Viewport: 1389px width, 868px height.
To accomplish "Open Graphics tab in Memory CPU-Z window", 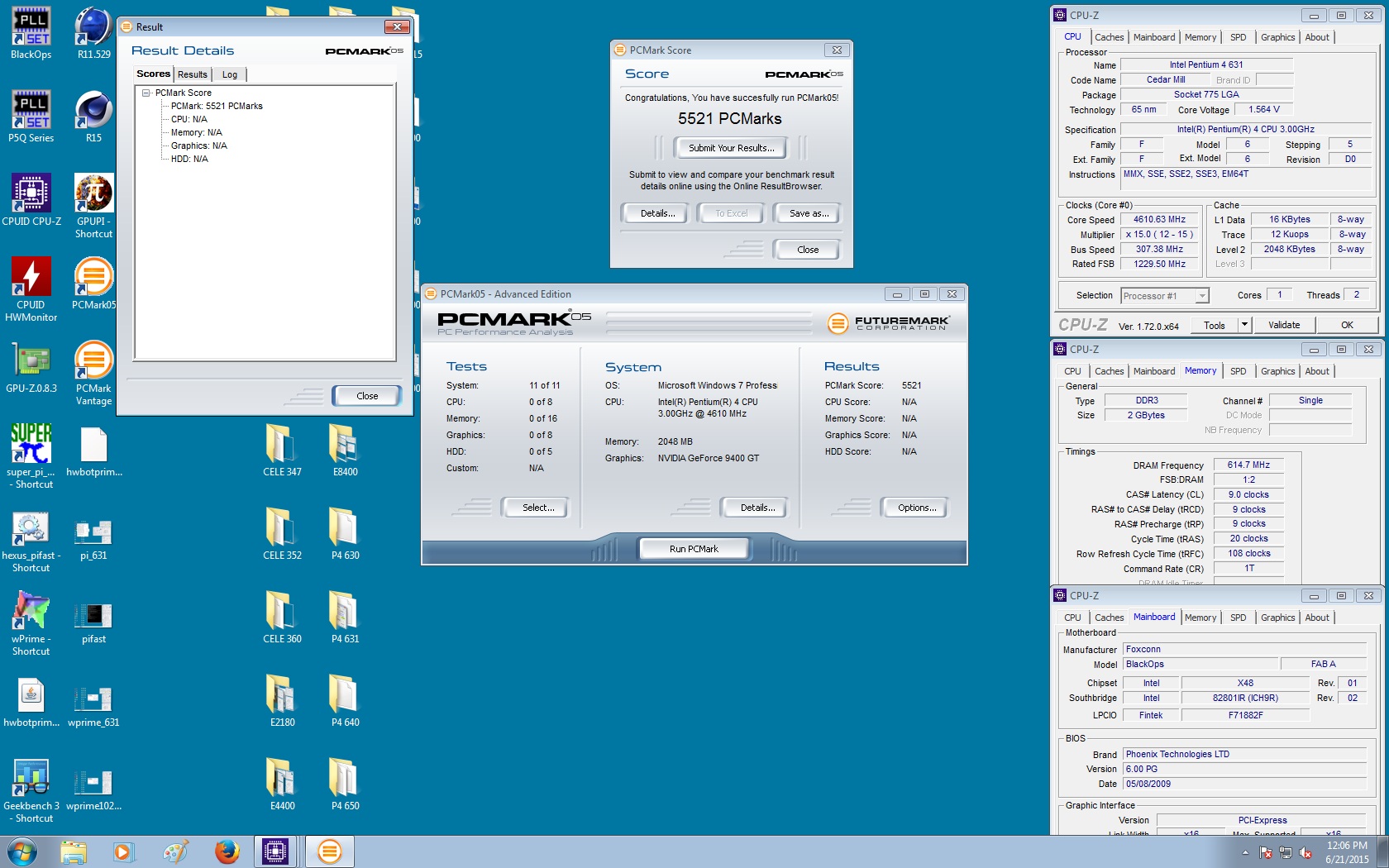I will (1277, 371).
